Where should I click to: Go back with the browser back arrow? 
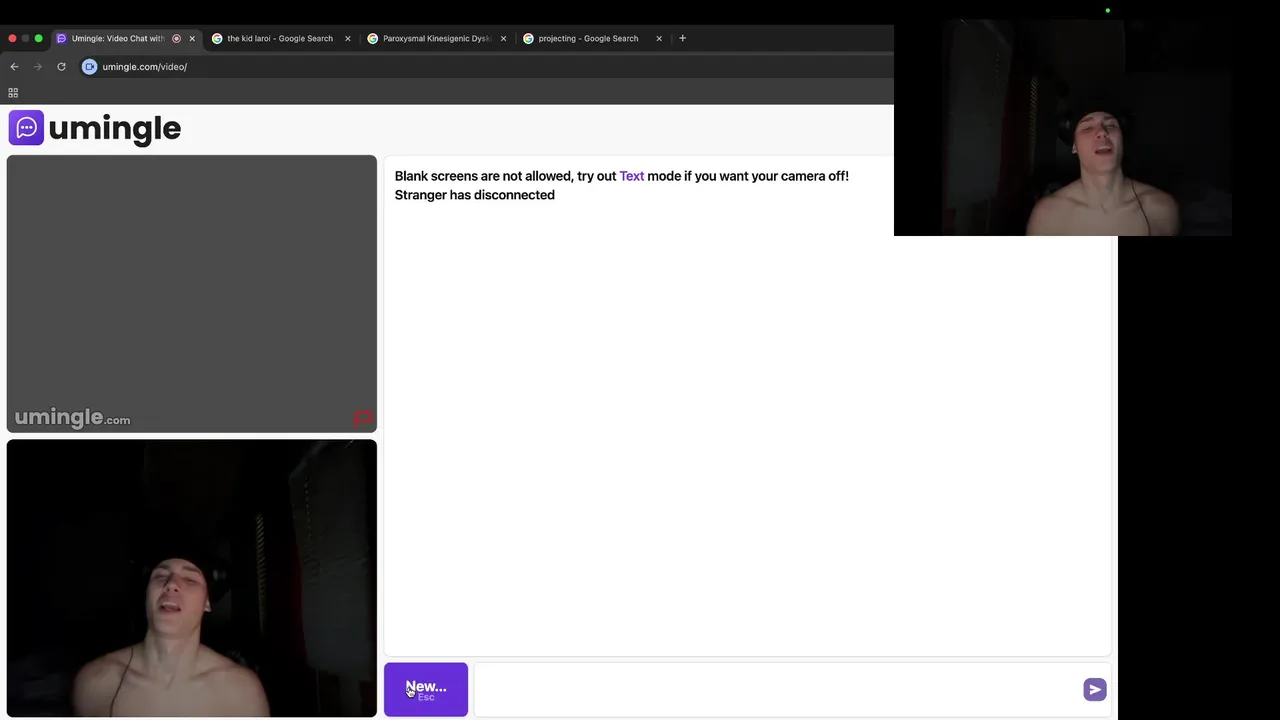(x=14, y=67)
